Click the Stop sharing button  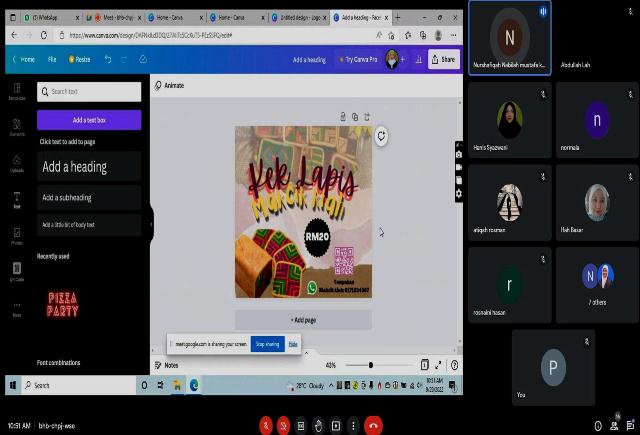(267, 343)
